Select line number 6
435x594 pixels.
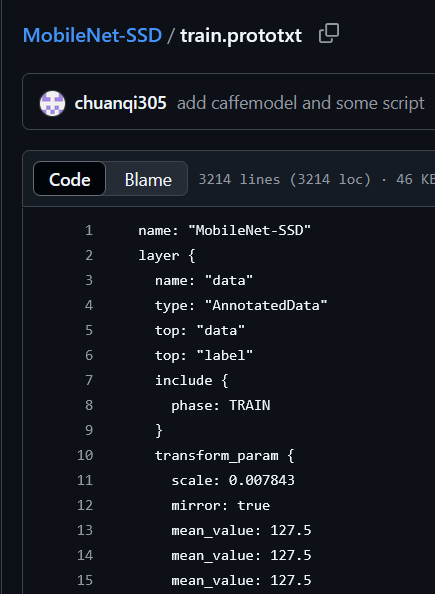pyautogui.click(x=89, y=355)
